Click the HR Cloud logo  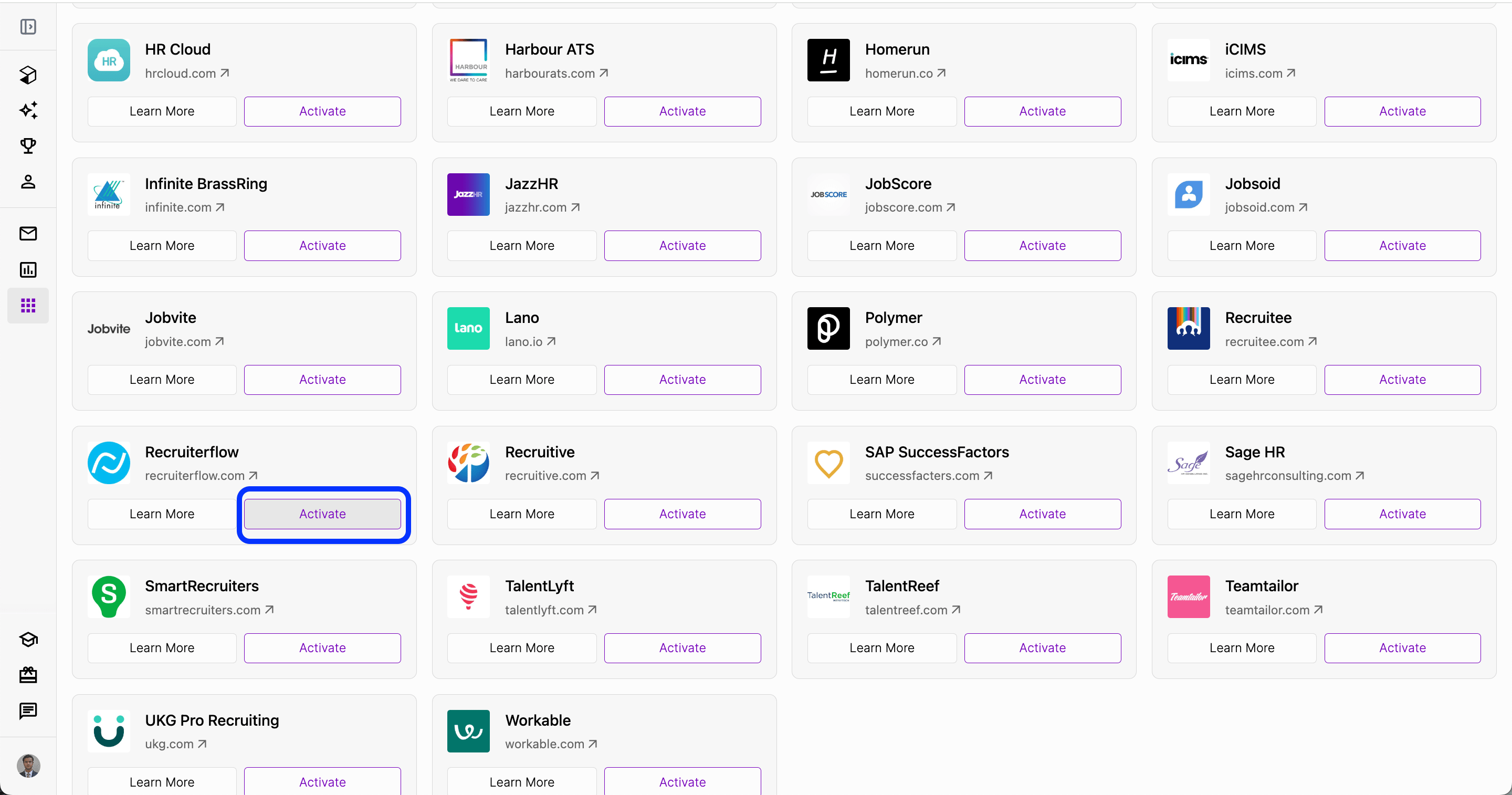point(109,60)
